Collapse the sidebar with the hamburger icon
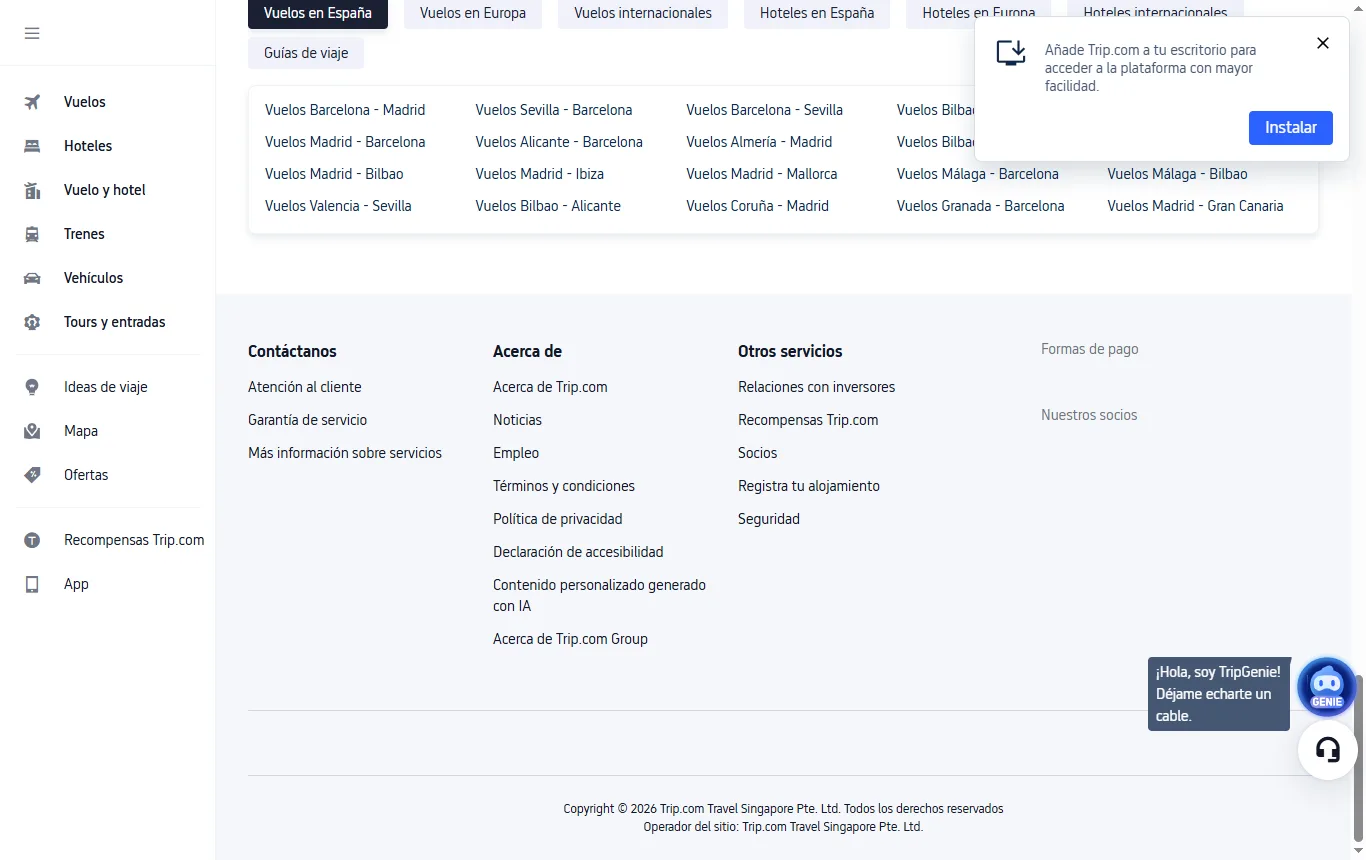 point(32,33)
